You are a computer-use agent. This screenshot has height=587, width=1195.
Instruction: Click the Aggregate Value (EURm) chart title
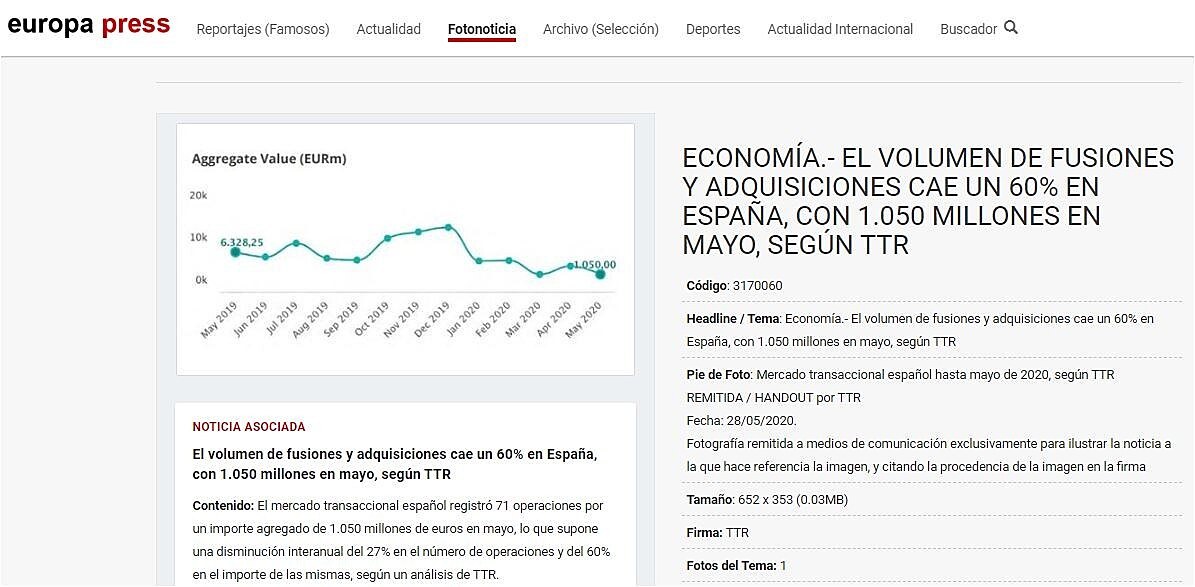tap(269, 159)
